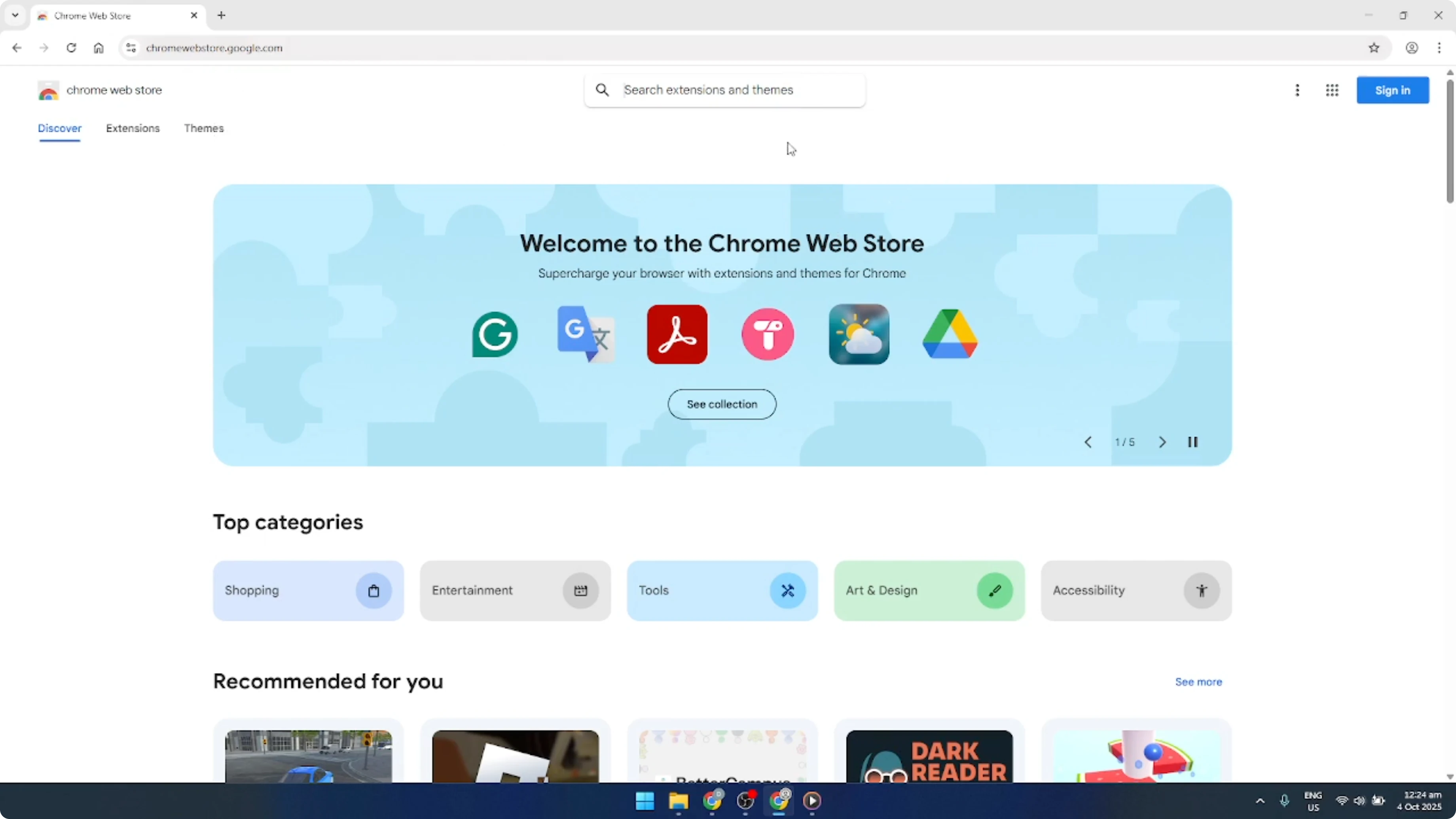This screenshot has height=819, width=1456.
Task: Click the forward navigation arrow
Action: point(44,48)
